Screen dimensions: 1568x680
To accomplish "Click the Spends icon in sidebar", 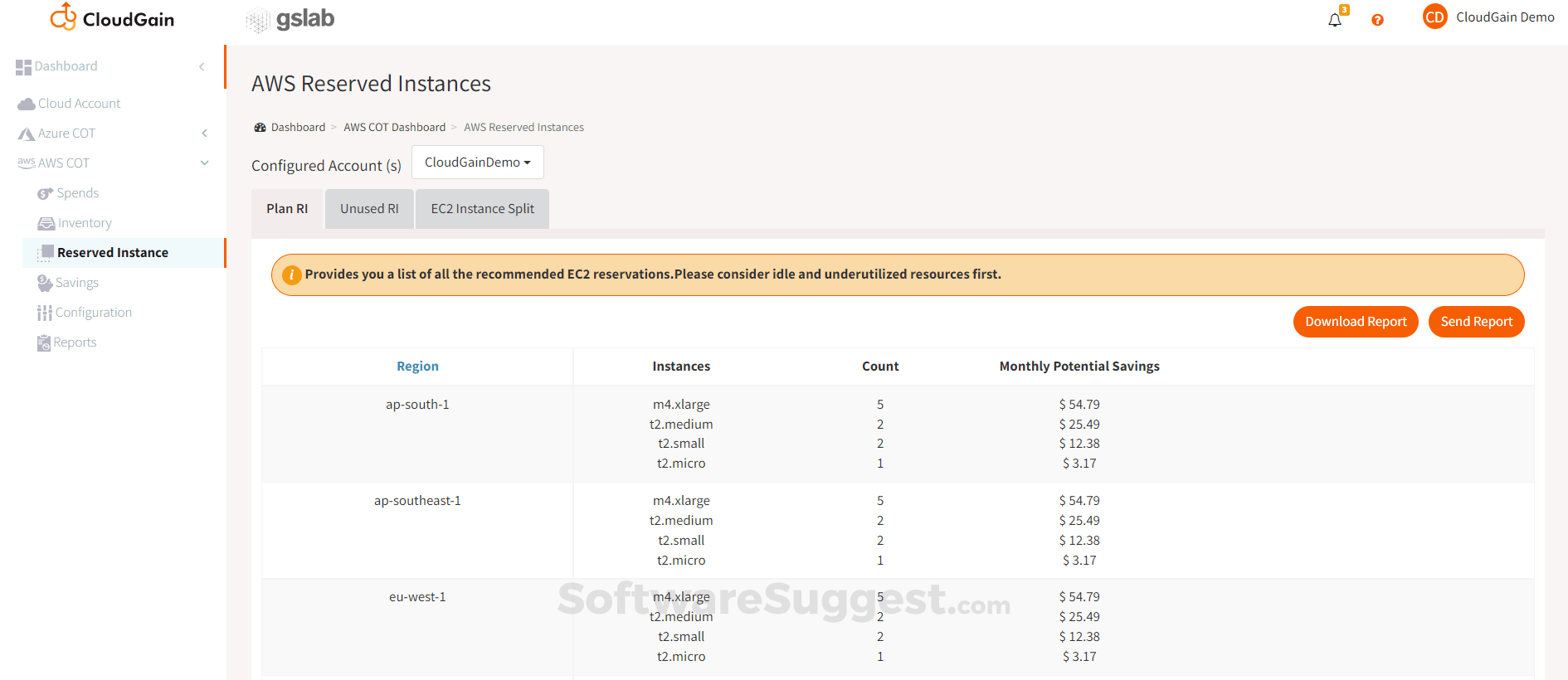I will coord(45,193).
